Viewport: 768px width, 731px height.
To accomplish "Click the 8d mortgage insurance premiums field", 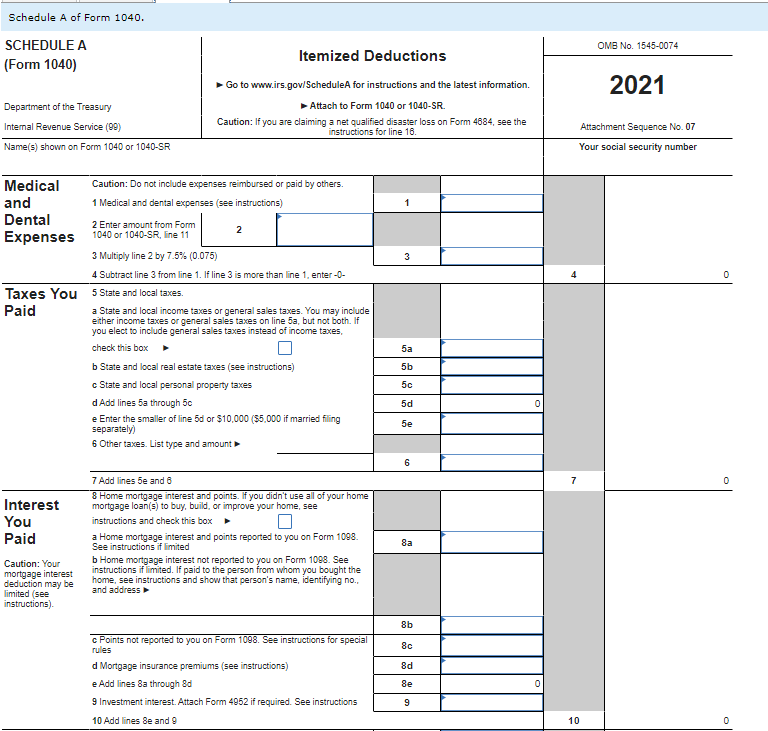I will (492, 665).
